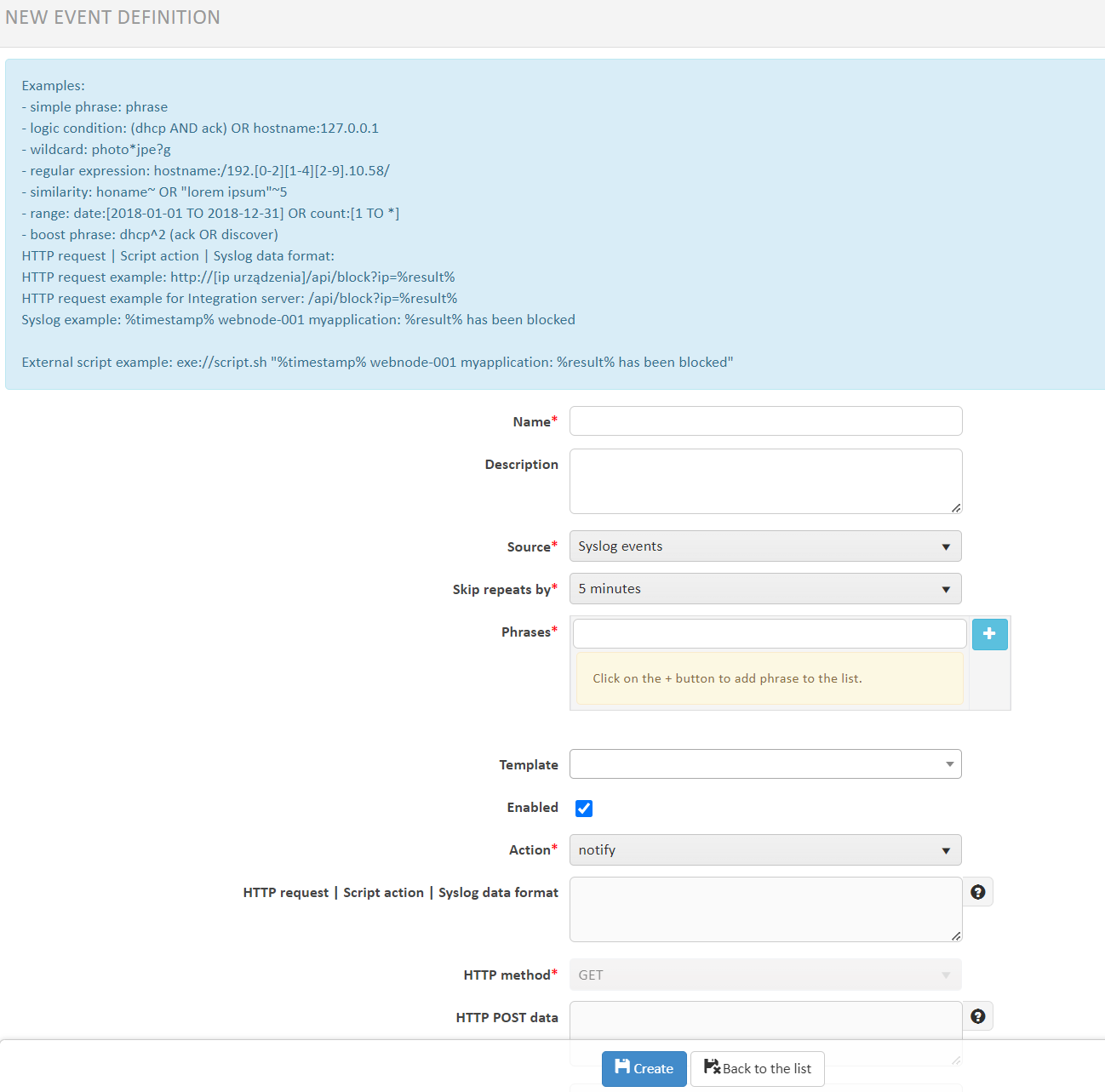Click the 'Click on the + button' hint text

tap(727, 678)
